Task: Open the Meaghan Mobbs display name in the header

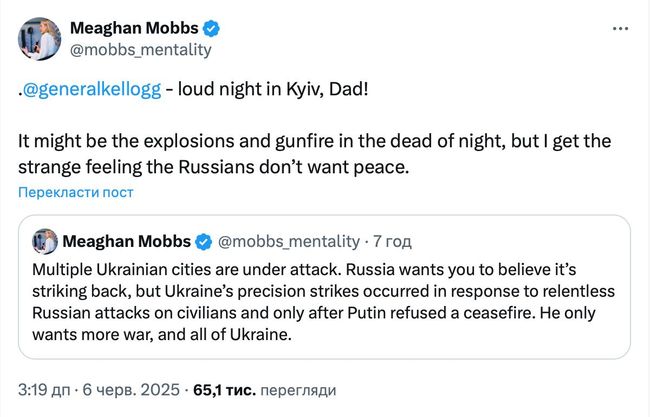Action: coord(134,27)
